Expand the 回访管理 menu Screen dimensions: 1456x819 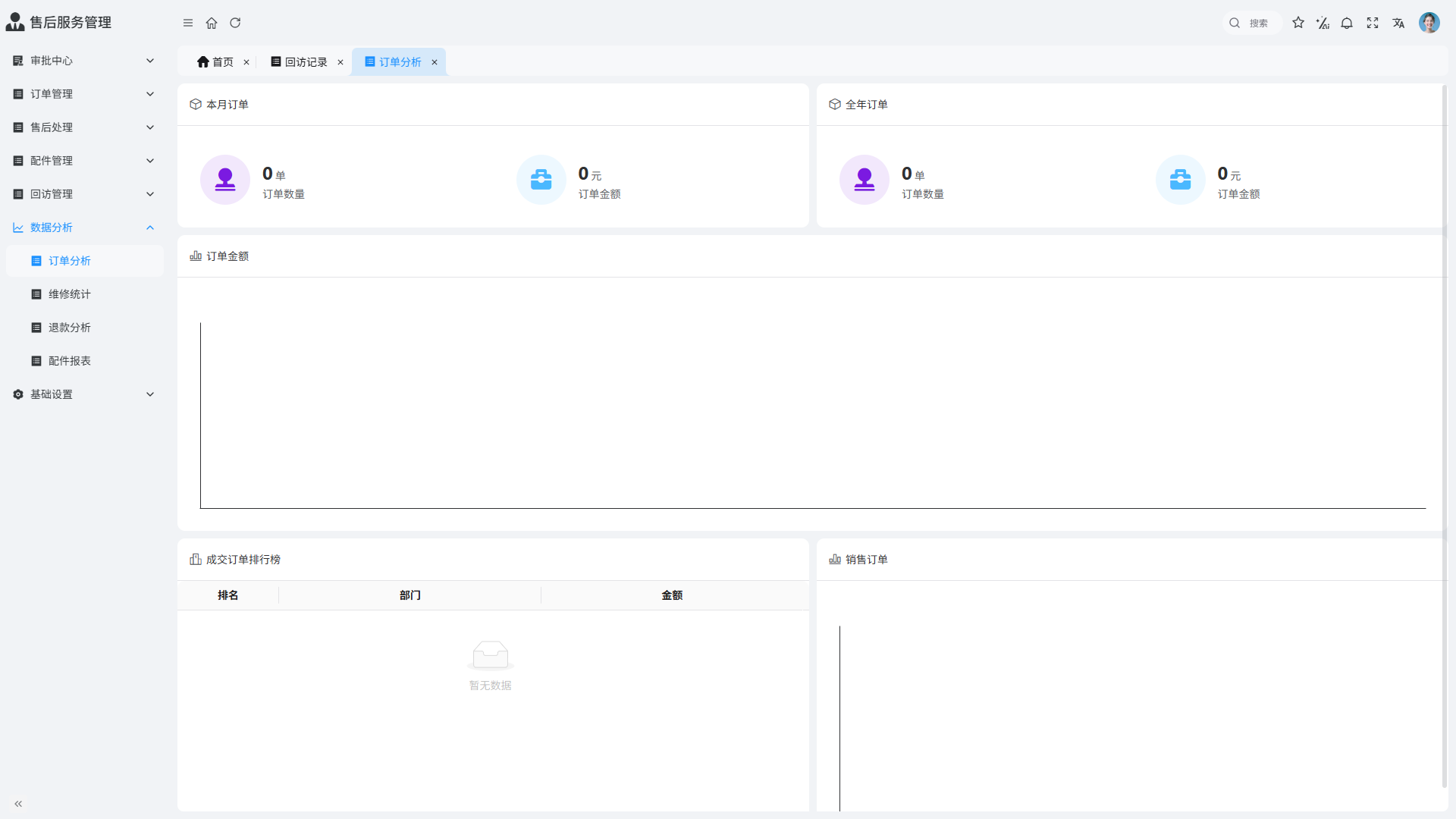pyautogui.click(x=83, y=194)
